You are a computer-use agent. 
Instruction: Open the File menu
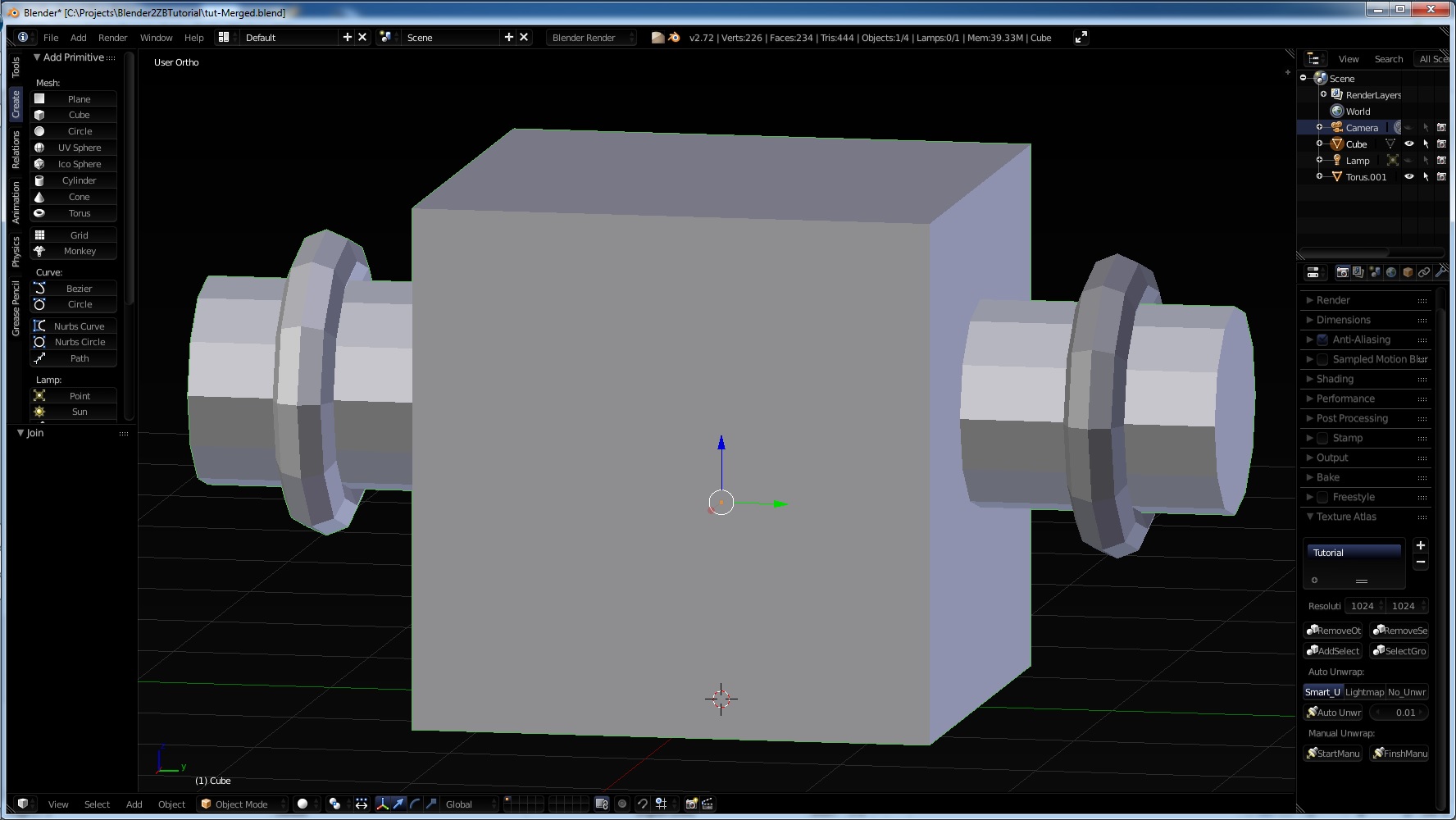pyautogui.click(x=51, y=38)
